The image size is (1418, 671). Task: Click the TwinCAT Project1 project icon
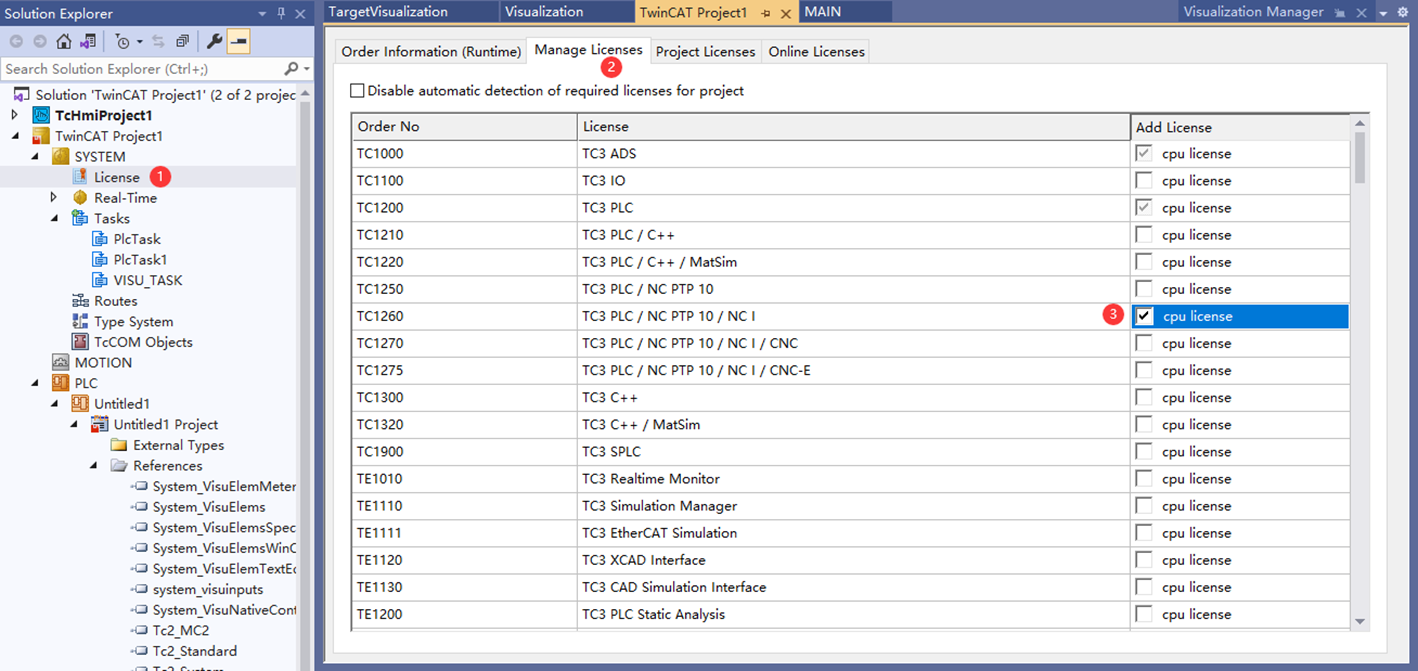click(x=41, y=136)
